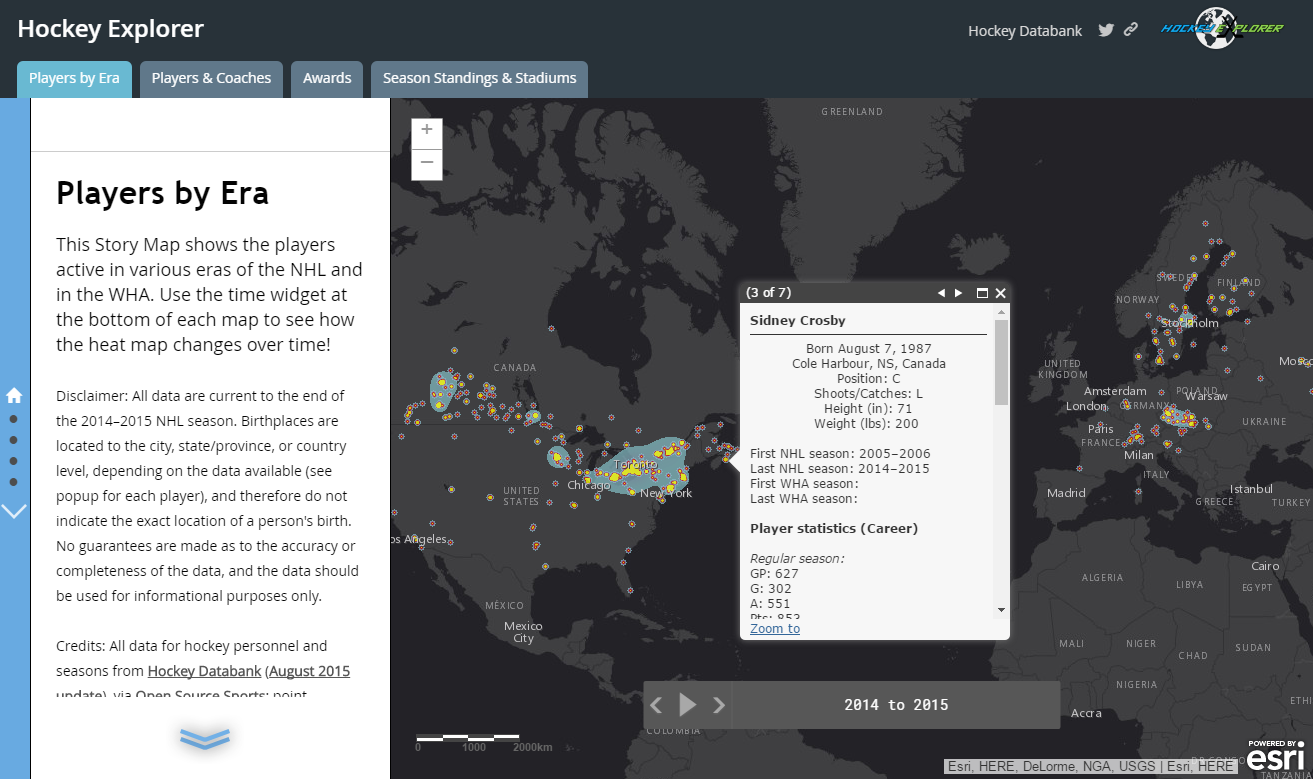This screenshot has height=779, width=1313.
Task: Expand panel with blue double chevron
Action: tap(205, 738)
